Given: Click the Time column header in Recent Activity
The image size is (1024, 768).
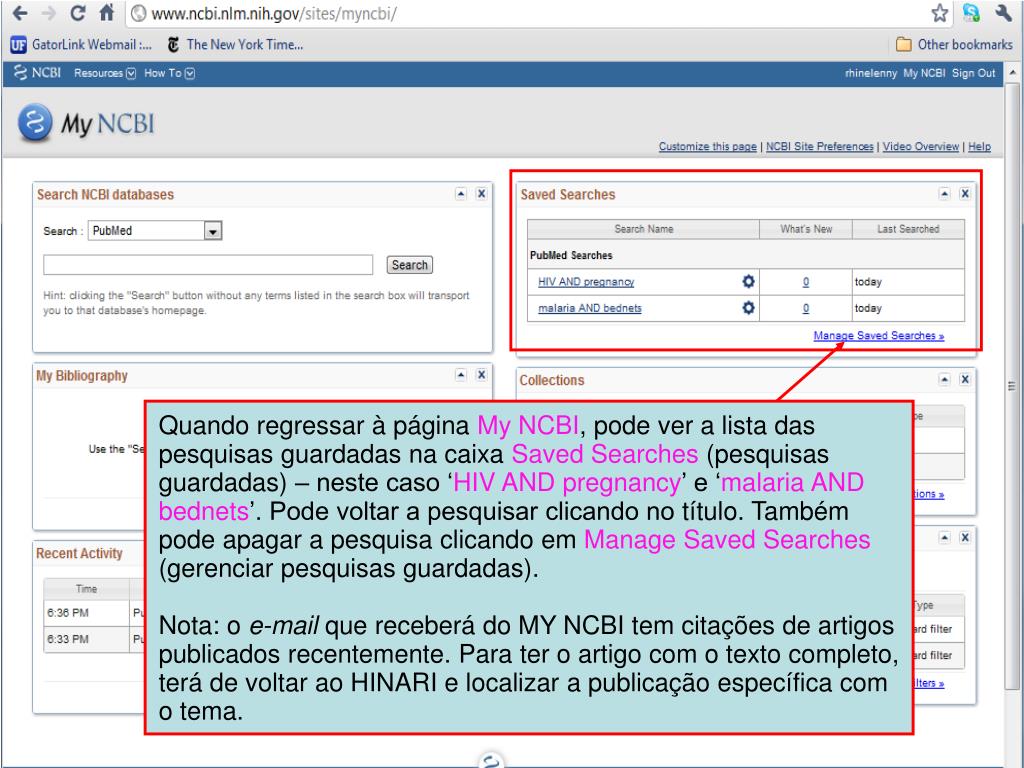Looking at the screenshot, I should pyautogui.click(x=86, y=588).
